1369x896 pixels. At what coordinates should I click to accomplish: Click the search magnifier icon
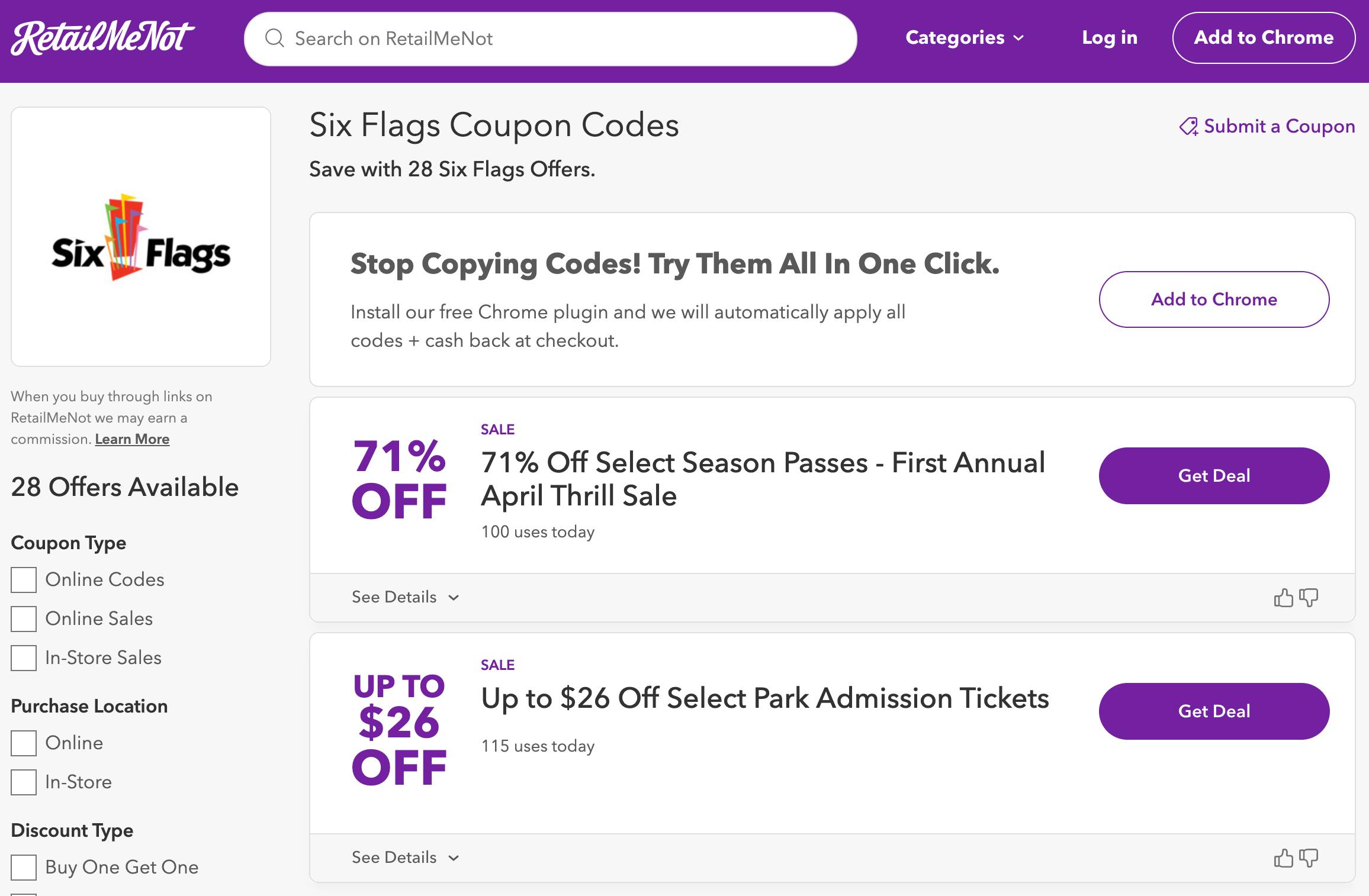point(274,38)
